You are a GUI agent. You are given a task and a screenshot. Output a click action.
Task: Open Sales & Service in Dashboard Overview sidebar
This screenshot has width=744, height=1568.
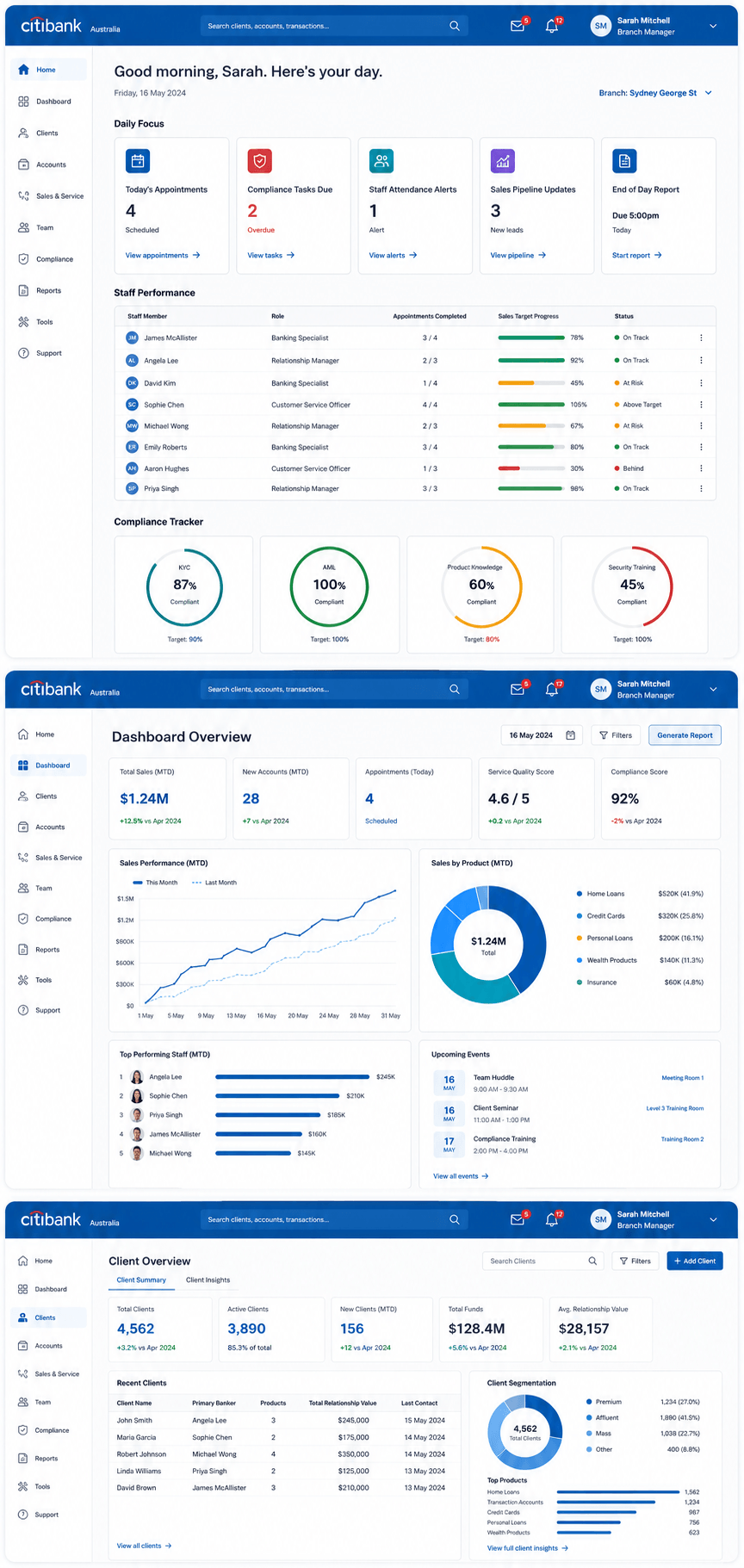click(48, 858)
